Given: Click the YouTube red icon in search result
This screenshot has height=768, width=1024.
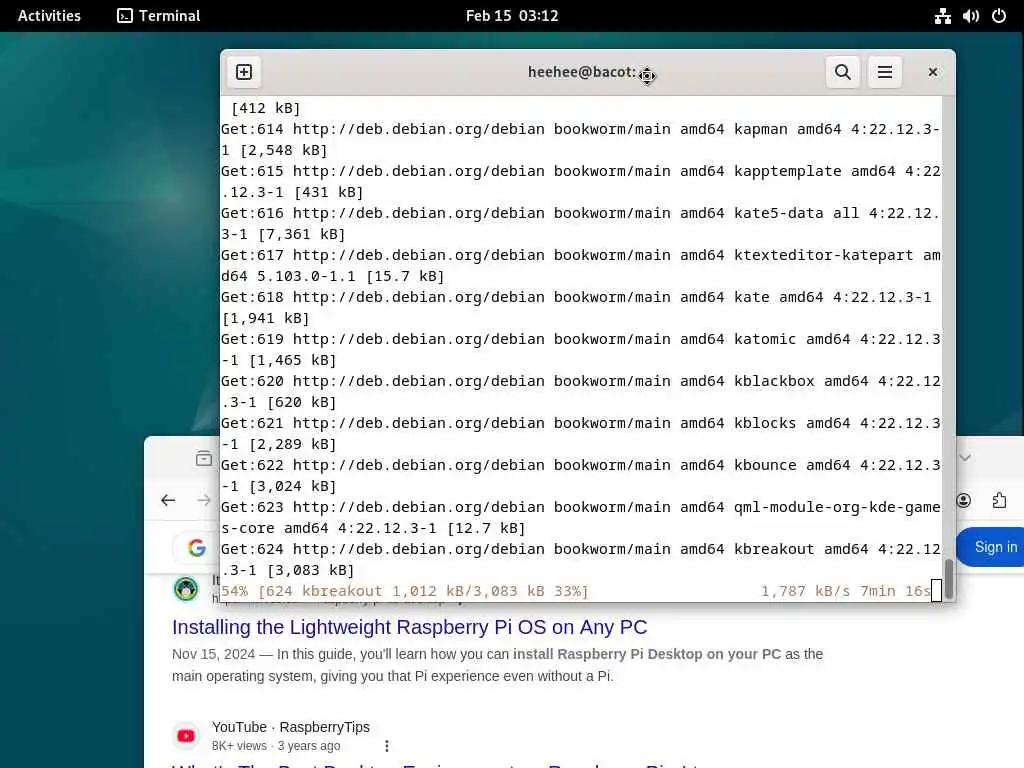Looking at the screenshot, I should click(186, 735).
